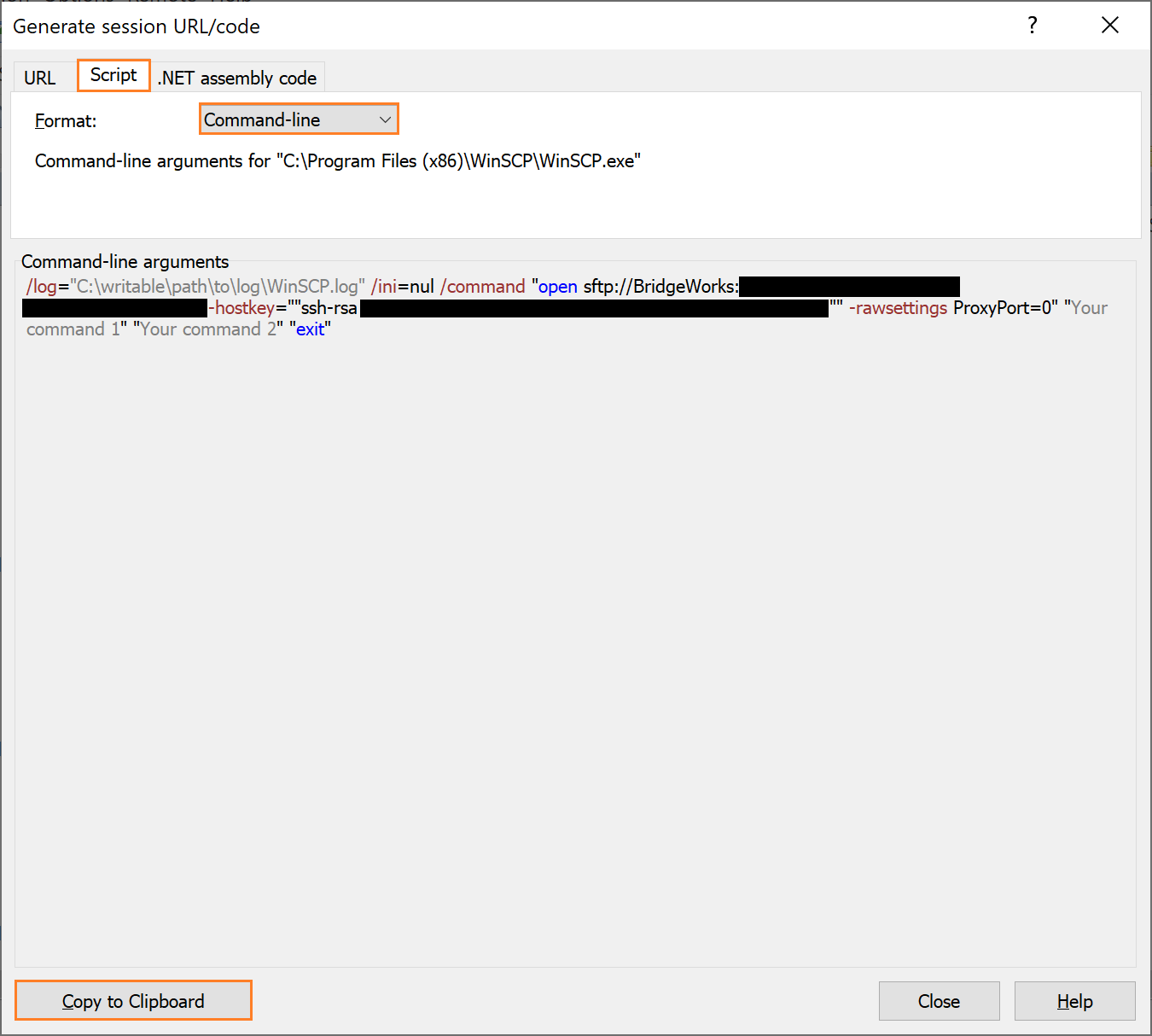Click the WinSCP.exe path description text

338,161
